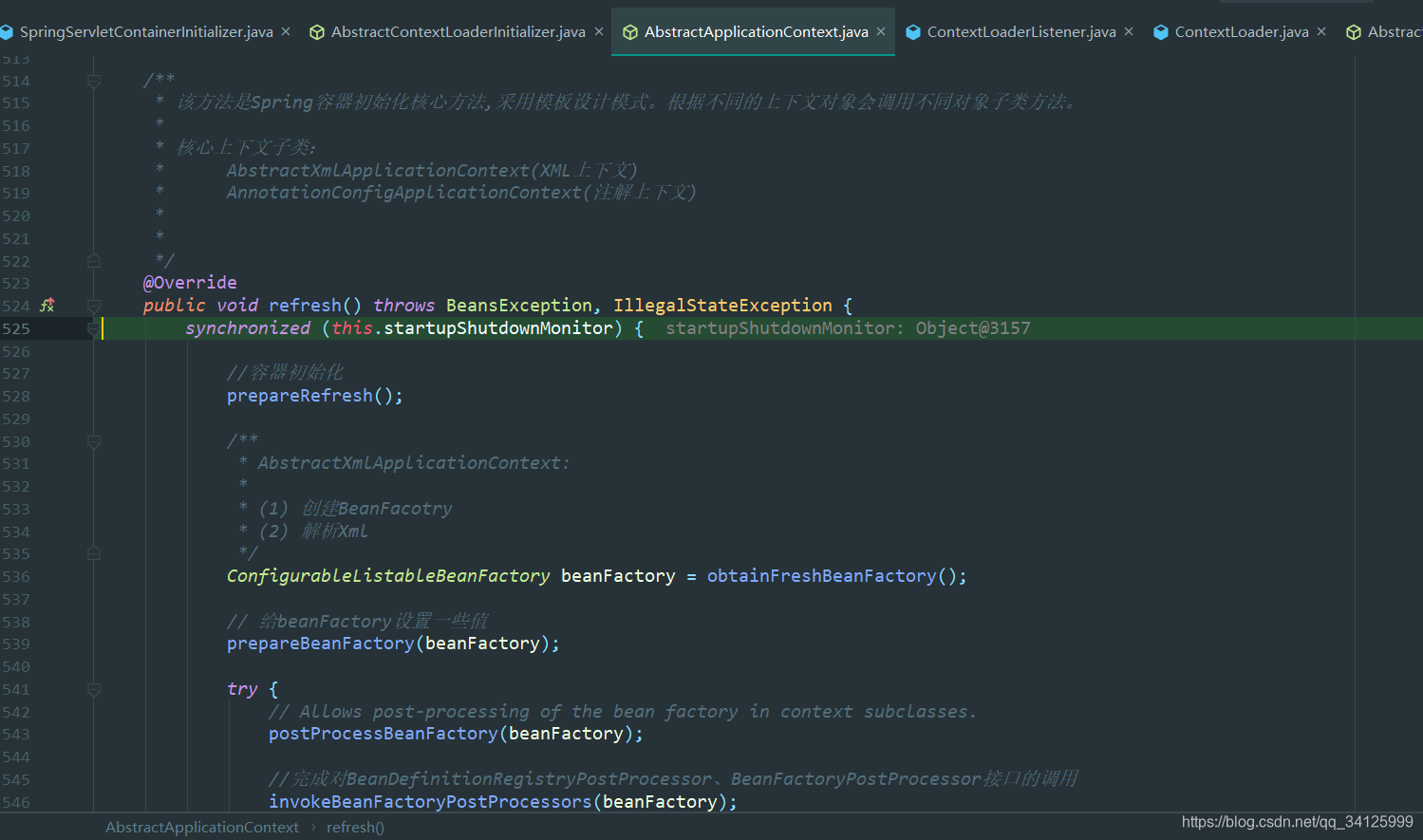The width and height of the screenshot is (1423, 840).
Task: Click the obtainFreshBeanFactory() call
Action: [x=836, y=576]
